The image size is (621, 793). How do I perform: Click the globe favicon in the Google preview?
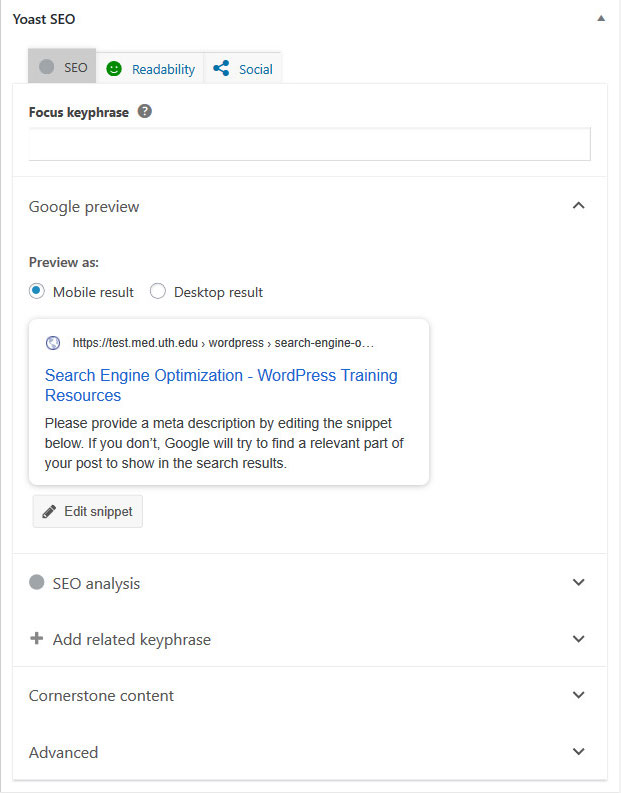point(53,343)
